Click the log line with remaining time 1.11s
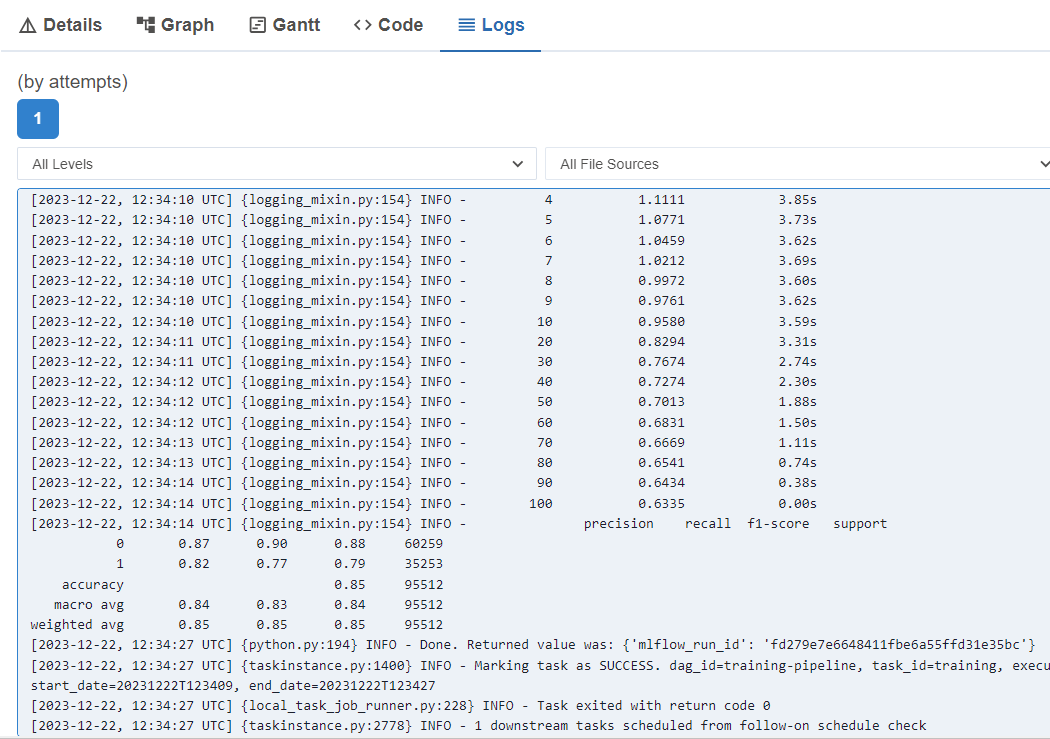 (423, 442)
